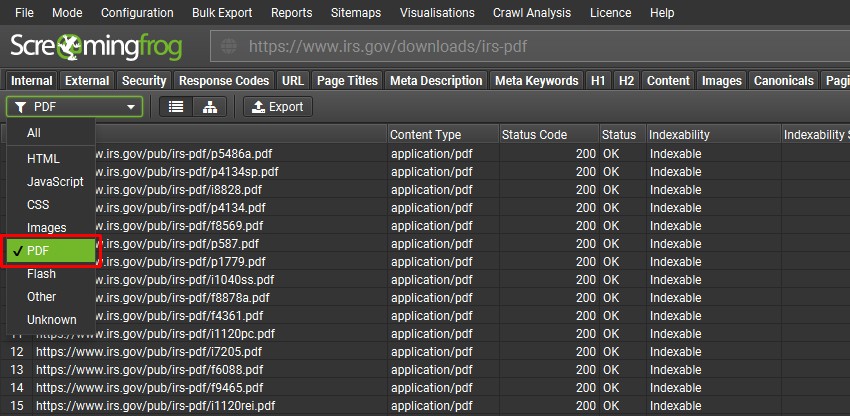
Task: Select row with f6088.pdf URL
Action: pos(425,370)
